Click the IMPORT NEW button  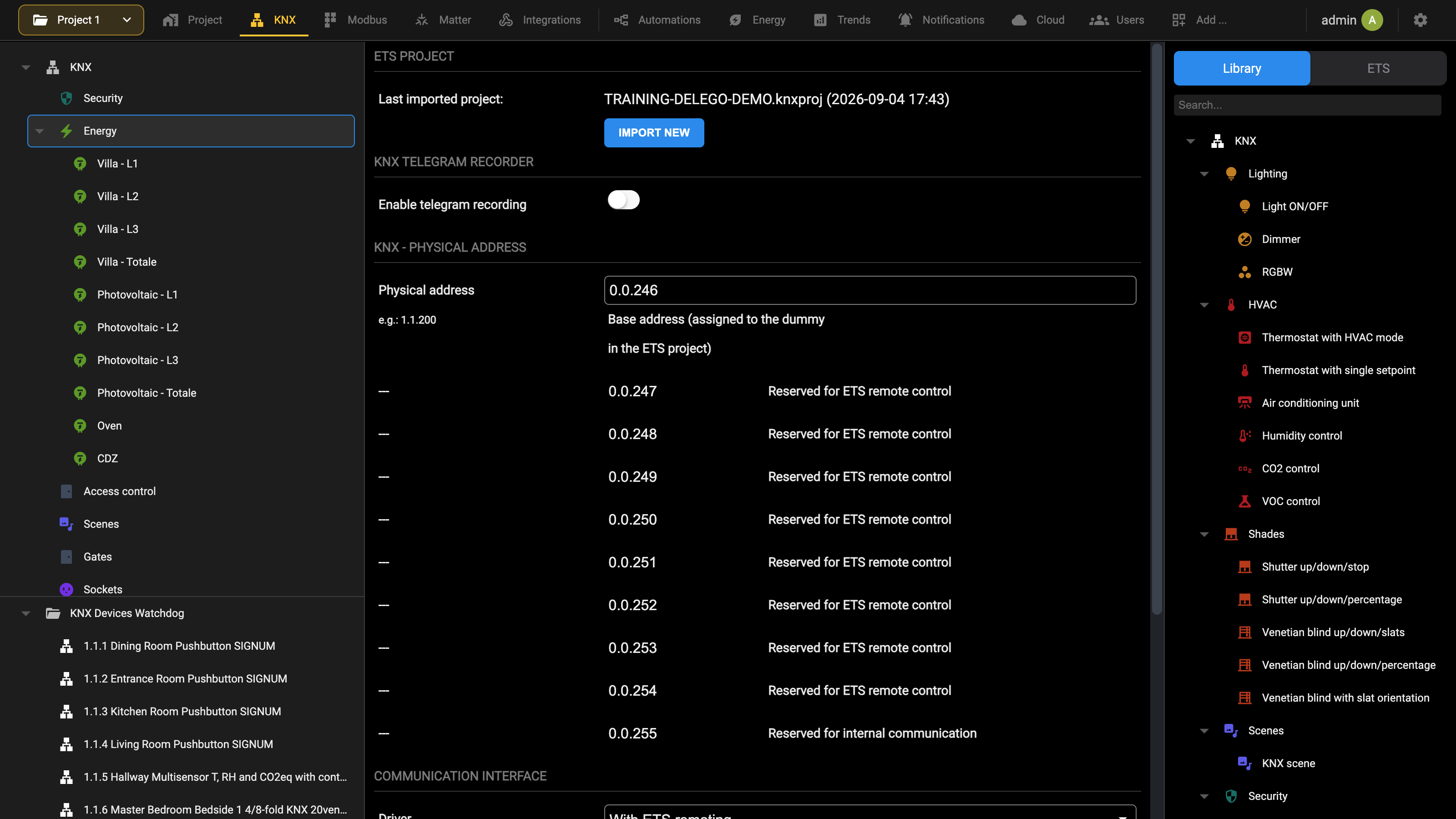[654, 133]
